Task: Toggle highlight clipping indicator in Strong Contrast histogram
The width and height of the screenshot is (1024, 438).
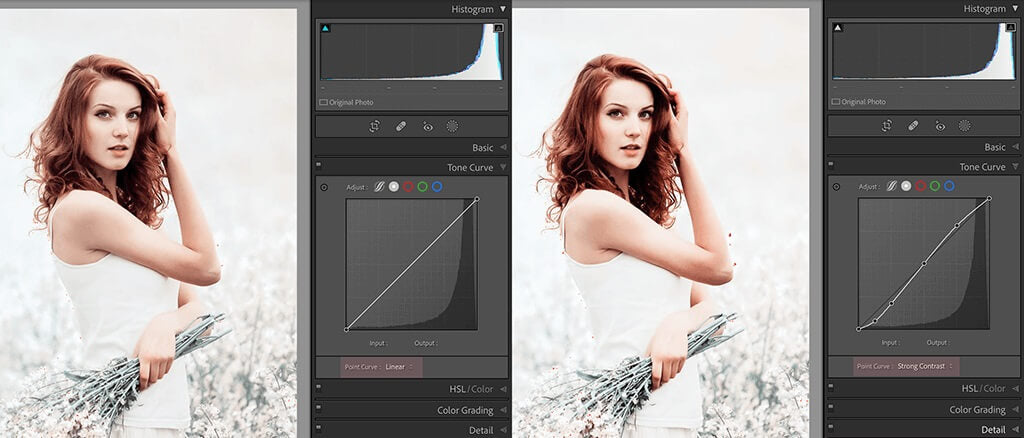Action: pyautogui.click(x=1011, y=27)
